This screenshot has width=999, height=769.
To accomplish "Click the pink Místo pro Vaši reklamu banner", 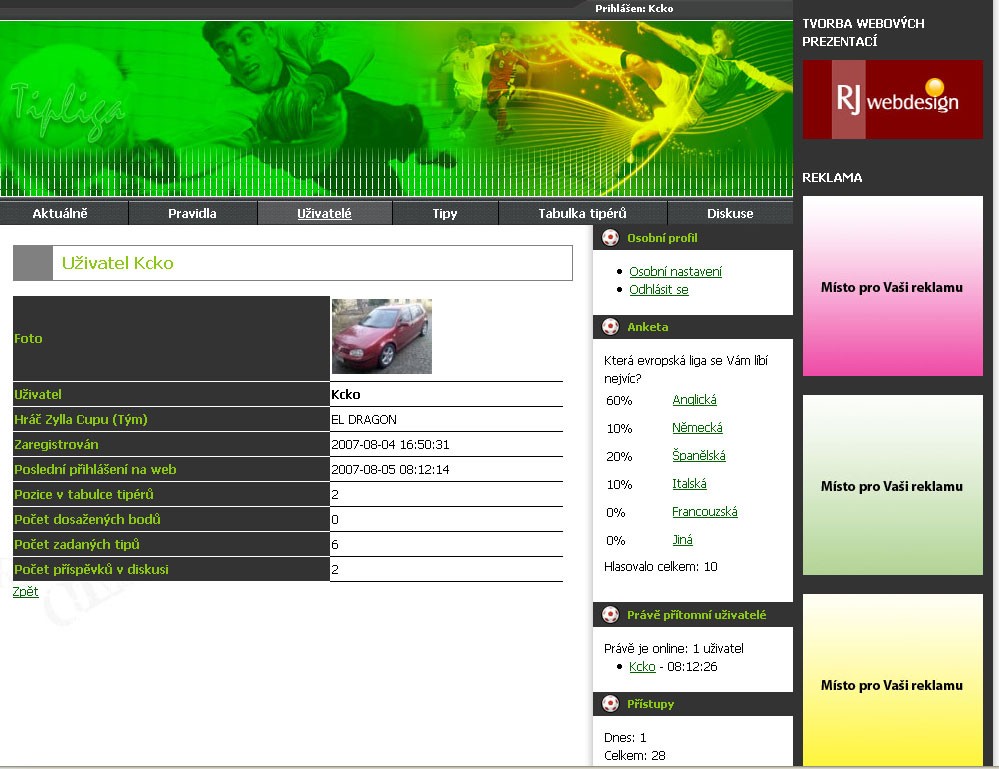I will click(892, 287).
